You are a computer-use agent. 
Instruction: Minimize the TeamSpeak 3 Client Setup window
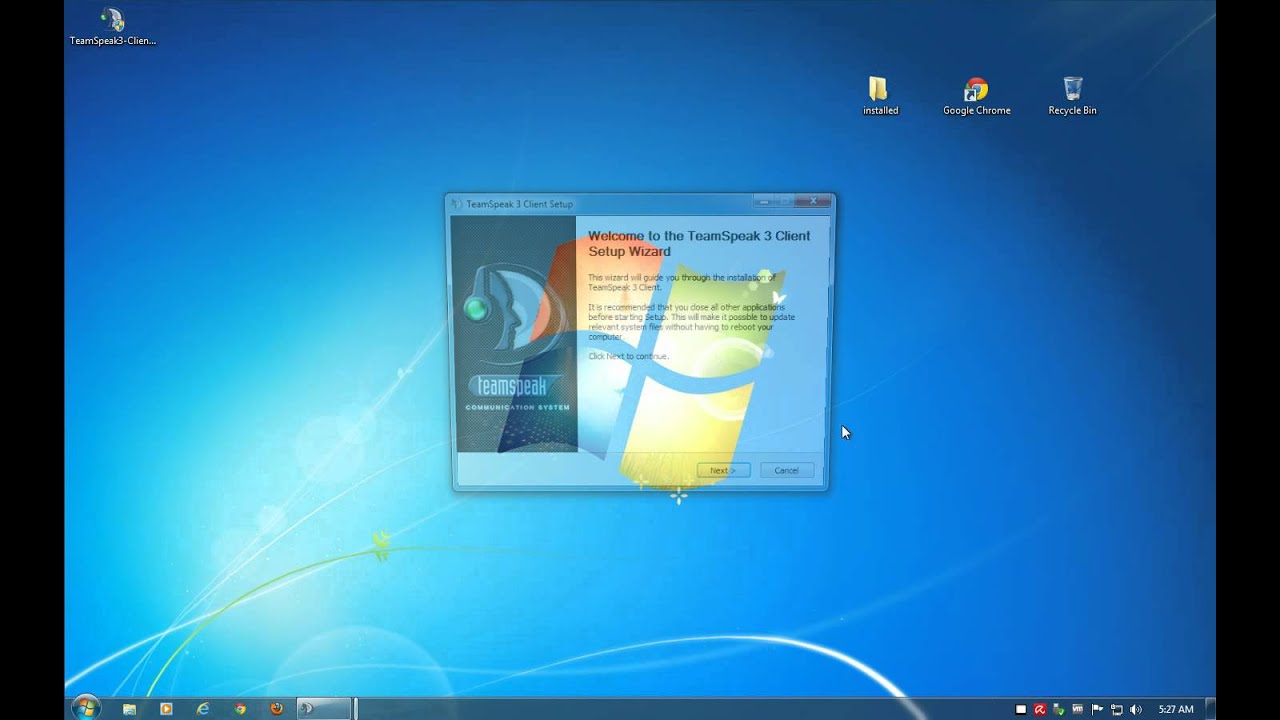coord(764,202)
